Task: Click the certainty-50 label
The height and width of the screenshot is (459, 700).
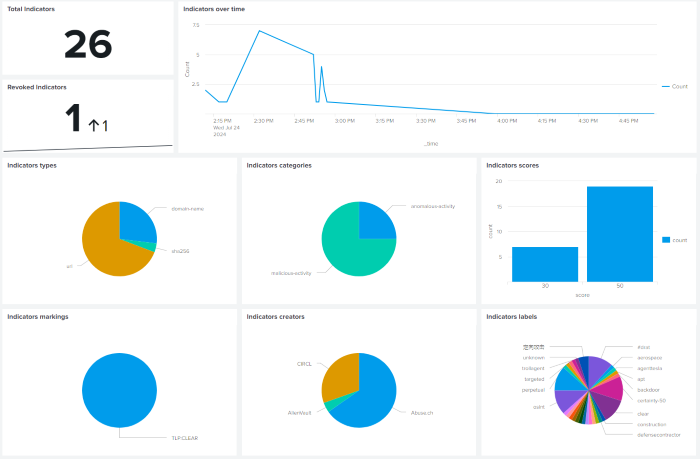Action: [x=651, y=401]
